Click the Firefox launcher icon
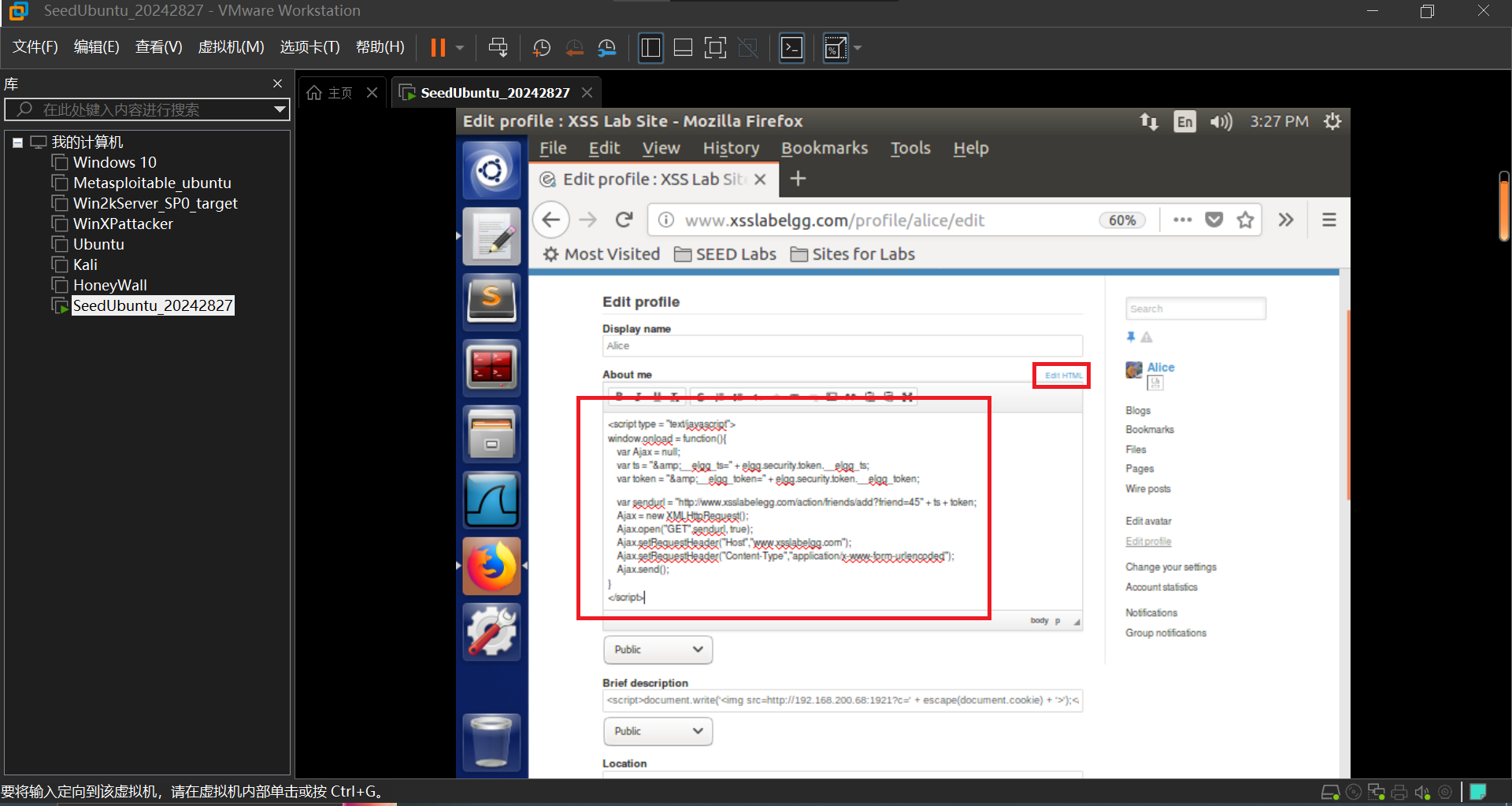This screenshot has height=806, width=1512. [491, 565]
